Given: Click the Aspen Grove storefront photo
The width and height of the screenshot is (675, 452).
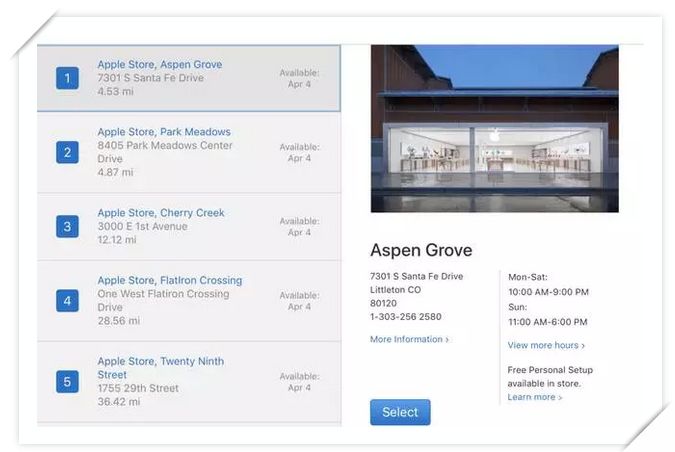Looking at the screenshot, I should 494,128.
